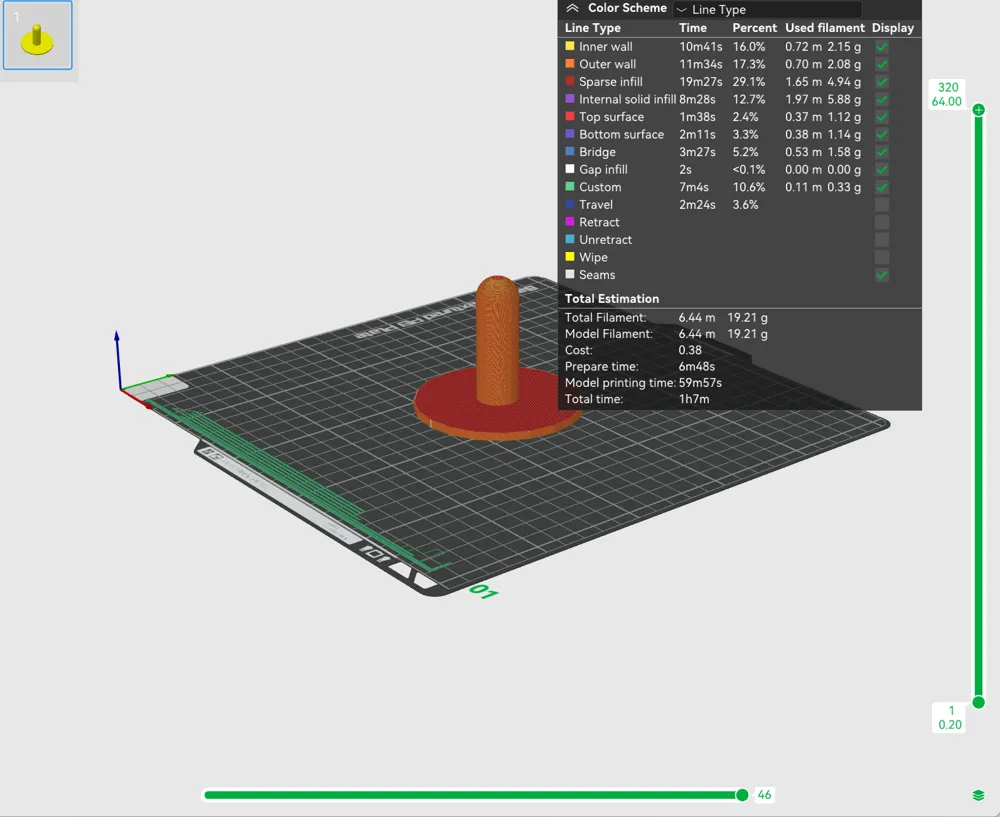This screenshot has width=1000, height=817.
Task: Click the Outer wall orange color swatch
Action: tap(570, 64)
